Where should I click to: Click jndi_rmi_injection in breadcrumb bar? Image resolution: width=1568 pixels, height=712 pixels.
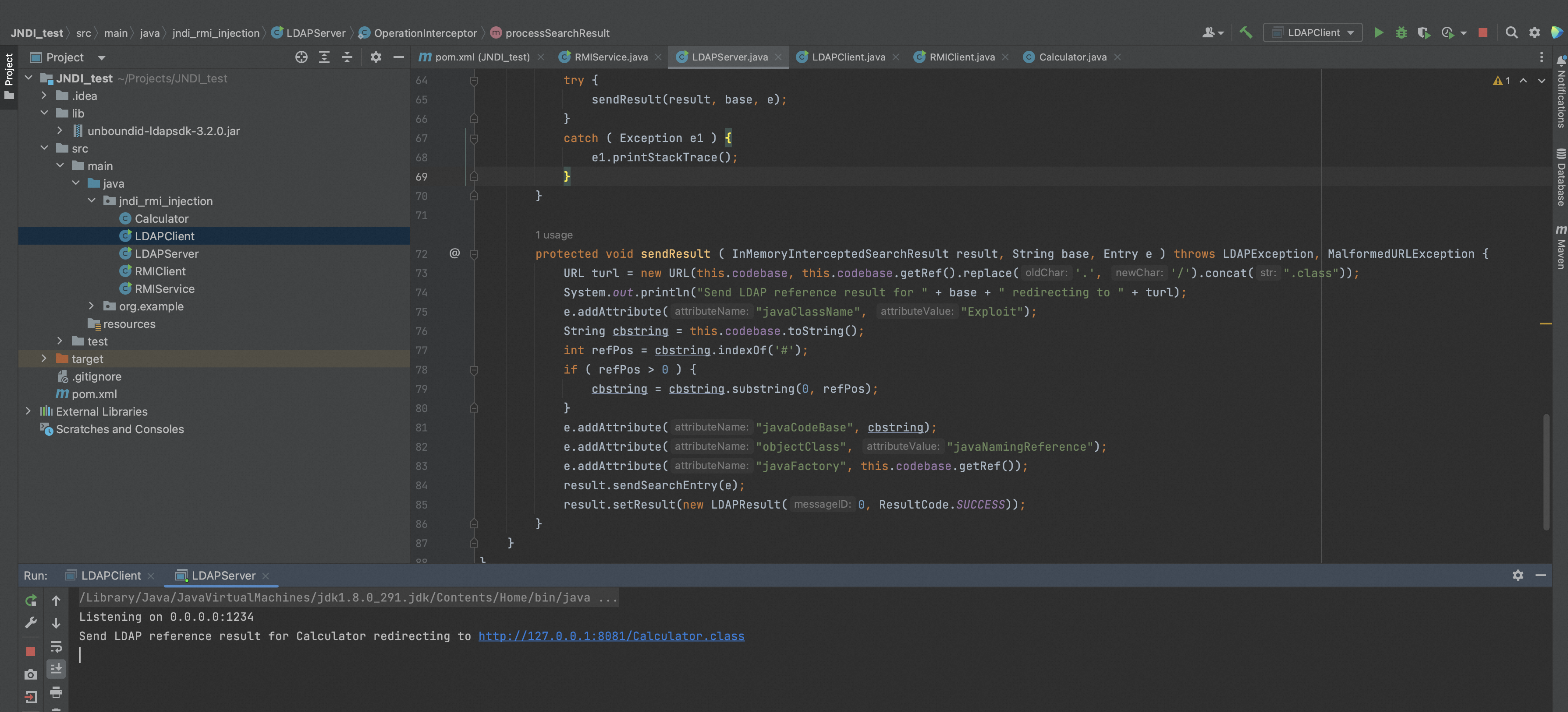click(x=216, y=33)
